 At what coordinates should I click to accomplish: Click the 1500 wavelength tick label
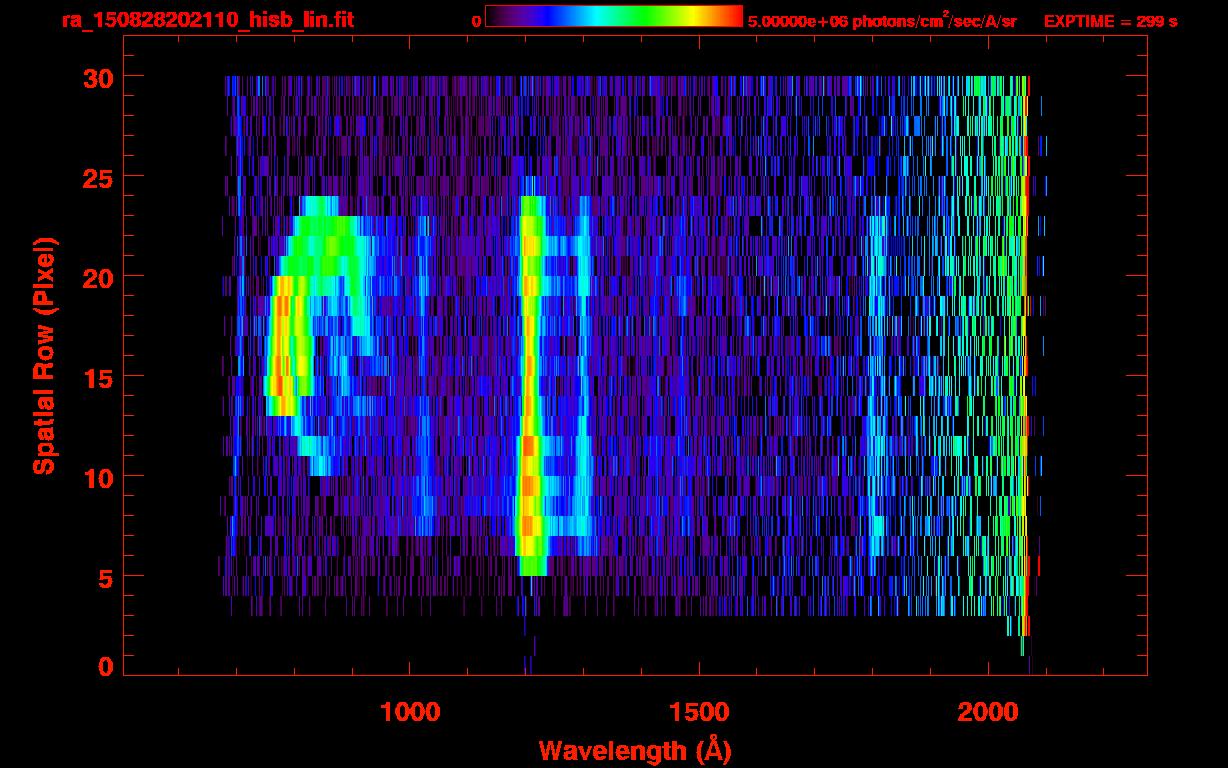[x=698, y=712]
